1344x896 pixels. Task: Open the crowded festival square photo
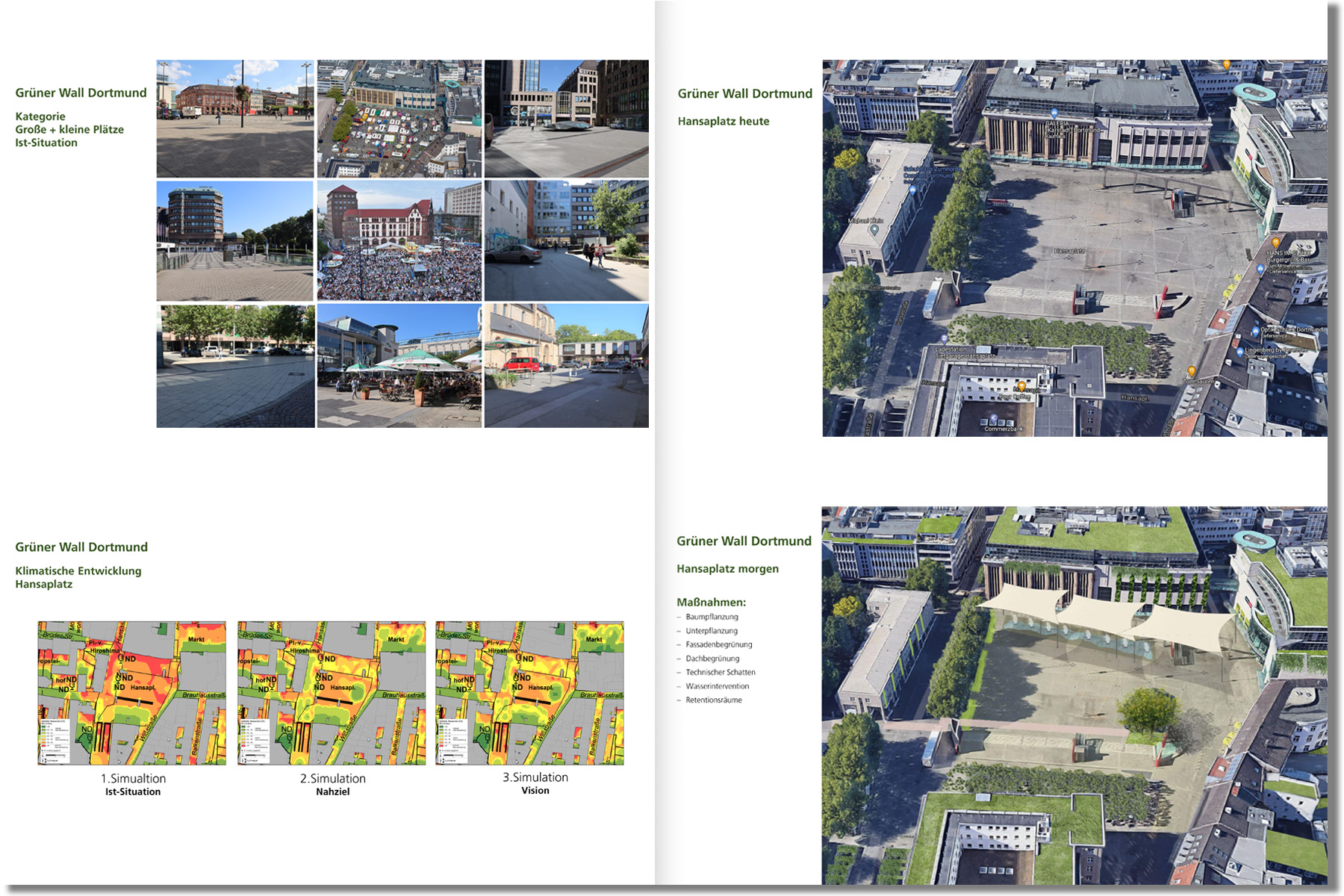399,240
